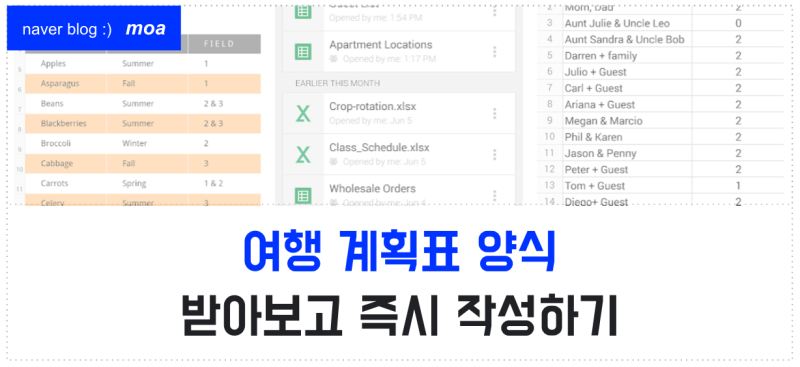800x367 pixels.
Task: Click the 'Opened by me: 1:17 PM' text
Action: tap(389, 59)
